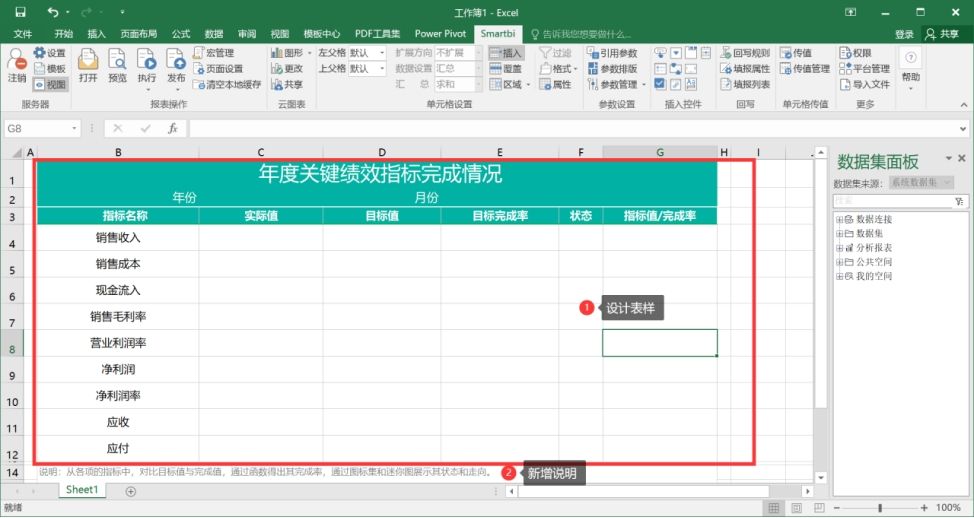Switch to the 公式 ribbon tab

(x=181, y=34)
